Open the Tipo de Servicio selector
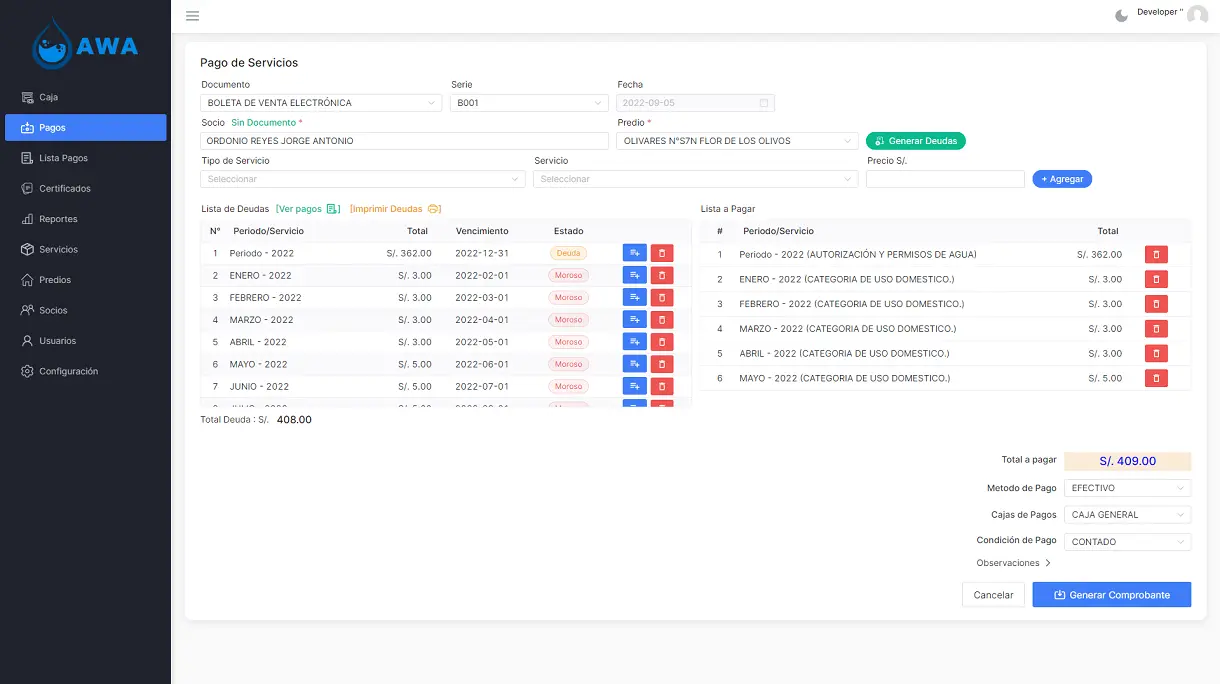Screen dimensions: 1220x684 (362, 179)
